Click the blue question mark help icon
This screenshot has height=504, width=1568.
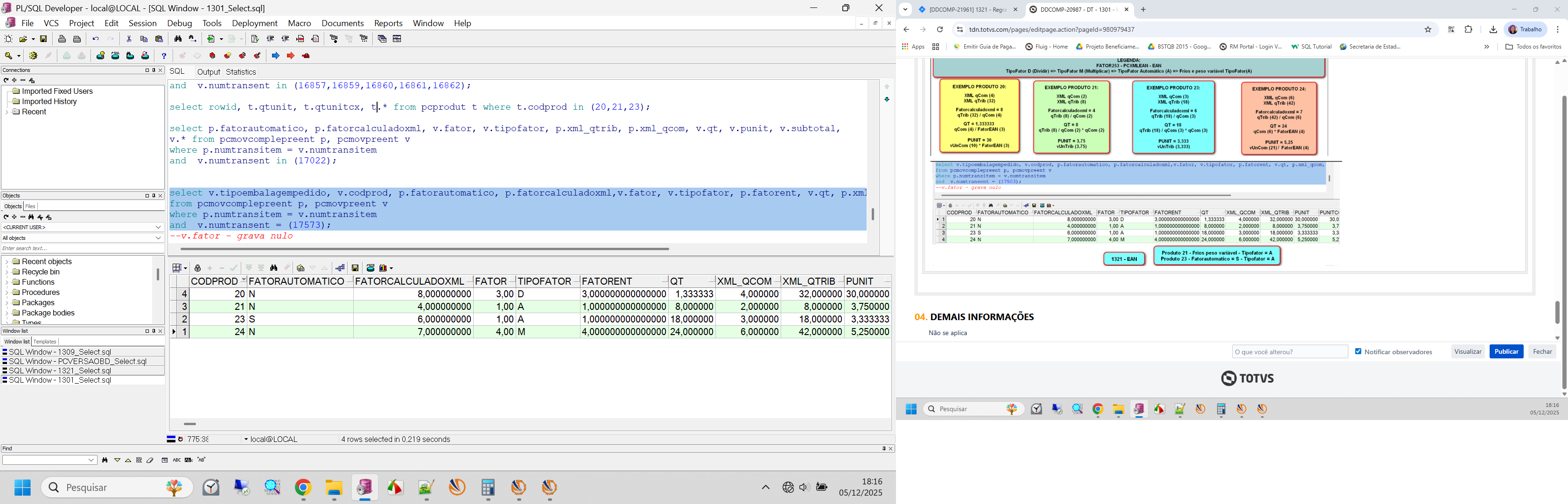point(164,56)
